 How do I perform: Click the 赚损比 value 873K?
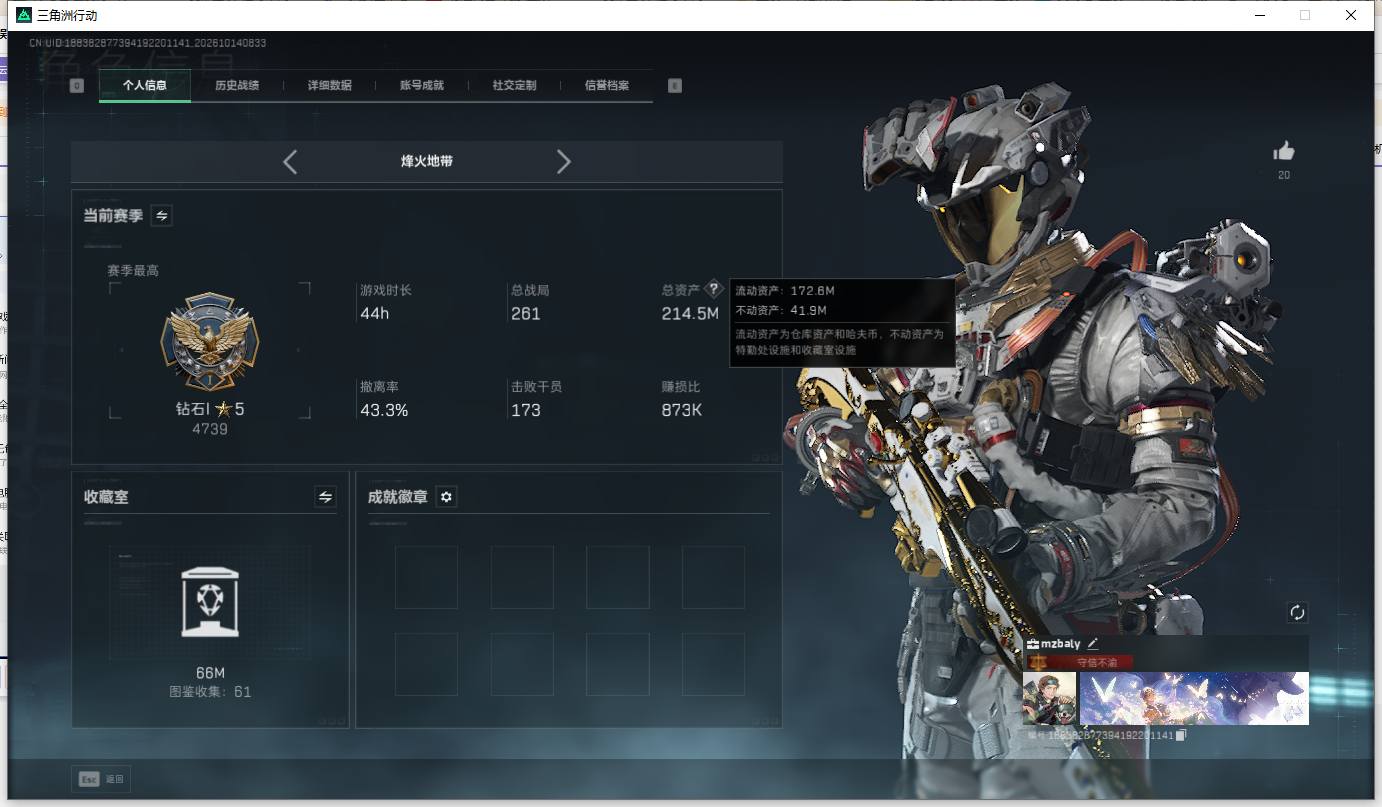coord(682,410)
